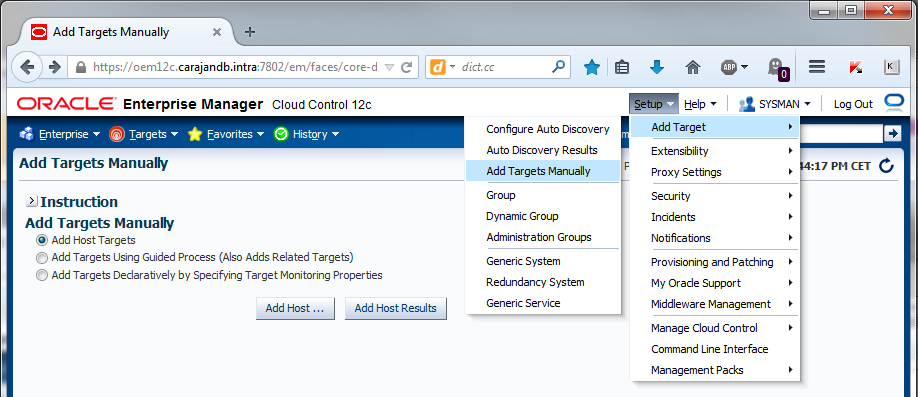This screenshot has width=918, height=397.
Task: Open the Help dropdown menu
Action: click(x=700, y=104)
